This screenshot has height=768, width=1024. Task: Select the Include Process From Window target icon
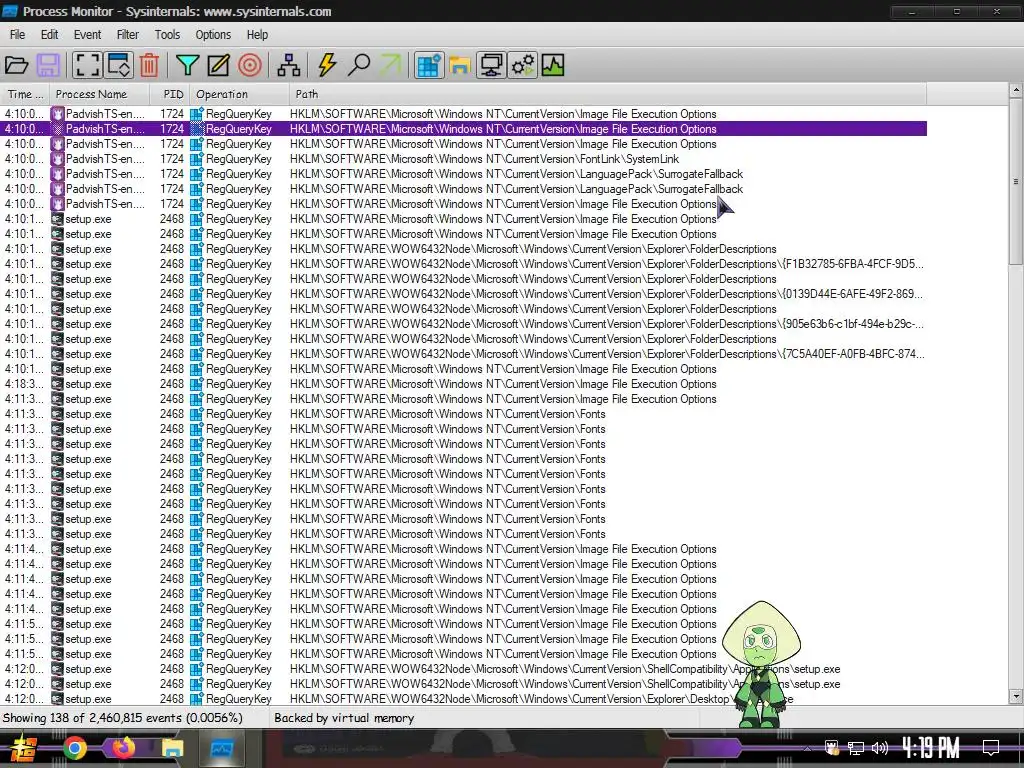(x=249, y=65)
